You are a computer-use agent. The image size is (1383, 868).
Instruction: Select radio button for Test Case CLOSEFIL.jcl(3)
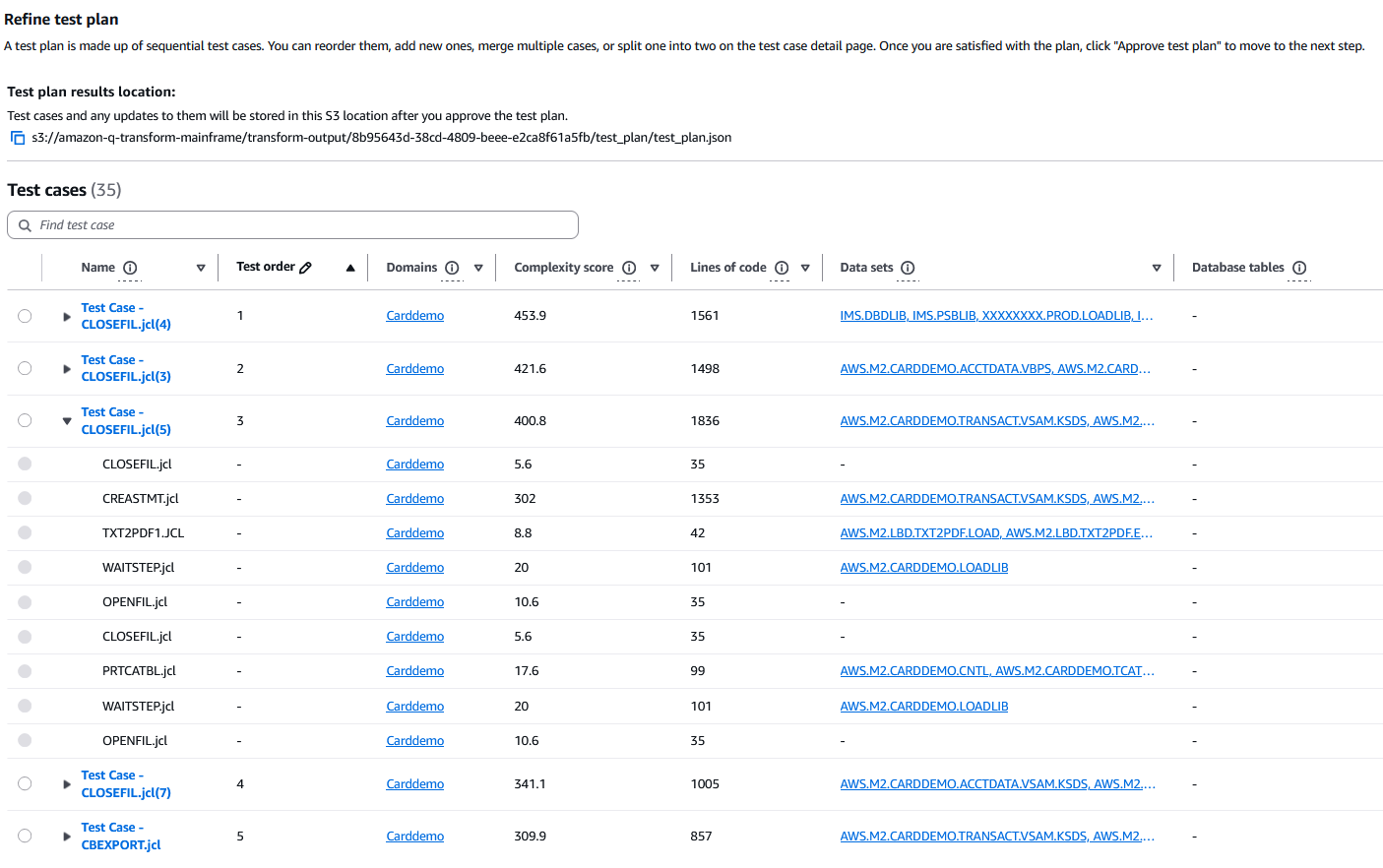25,368
